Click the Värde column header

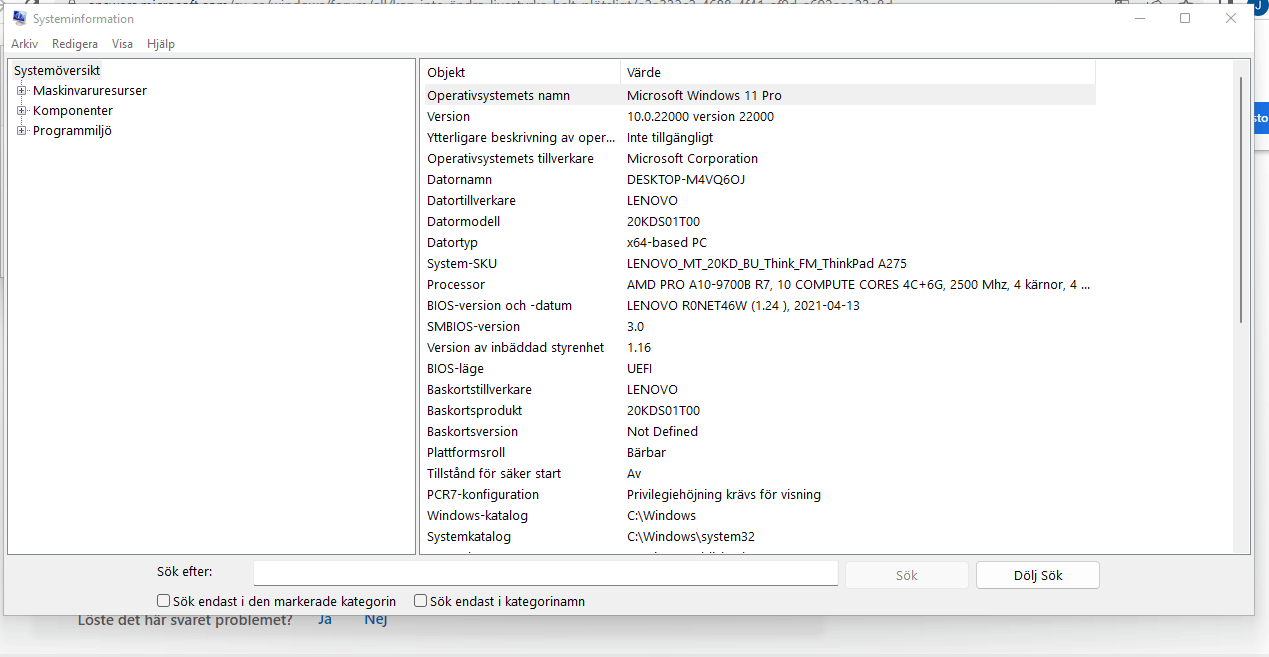tap(858, 72)
